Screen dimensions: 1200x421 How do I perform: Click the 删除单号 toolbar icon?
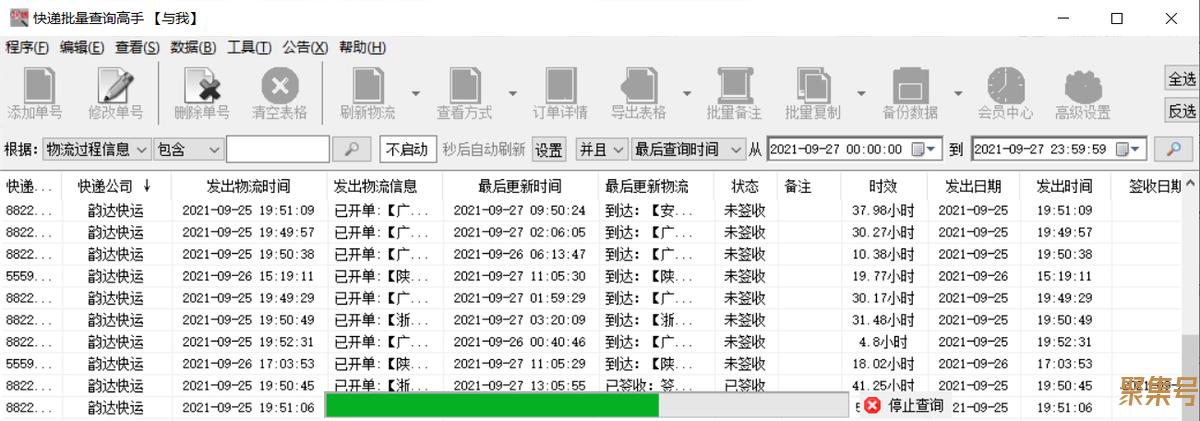point(202,85)
